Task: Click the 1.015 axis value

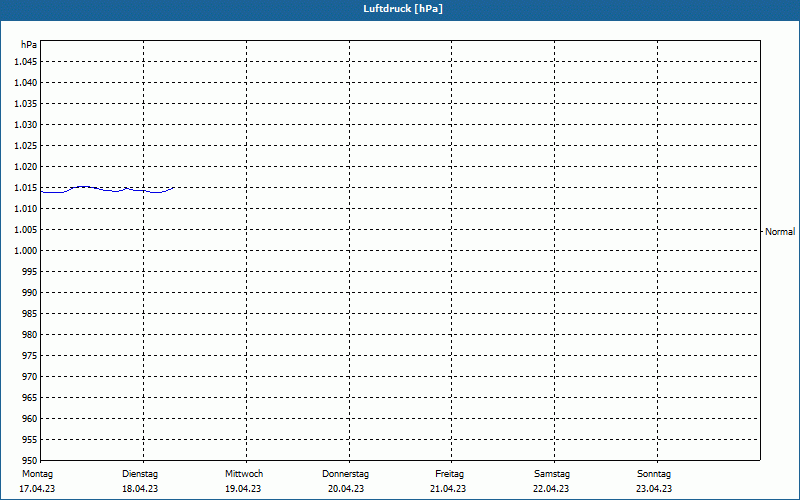Action: tap(26, 188)
